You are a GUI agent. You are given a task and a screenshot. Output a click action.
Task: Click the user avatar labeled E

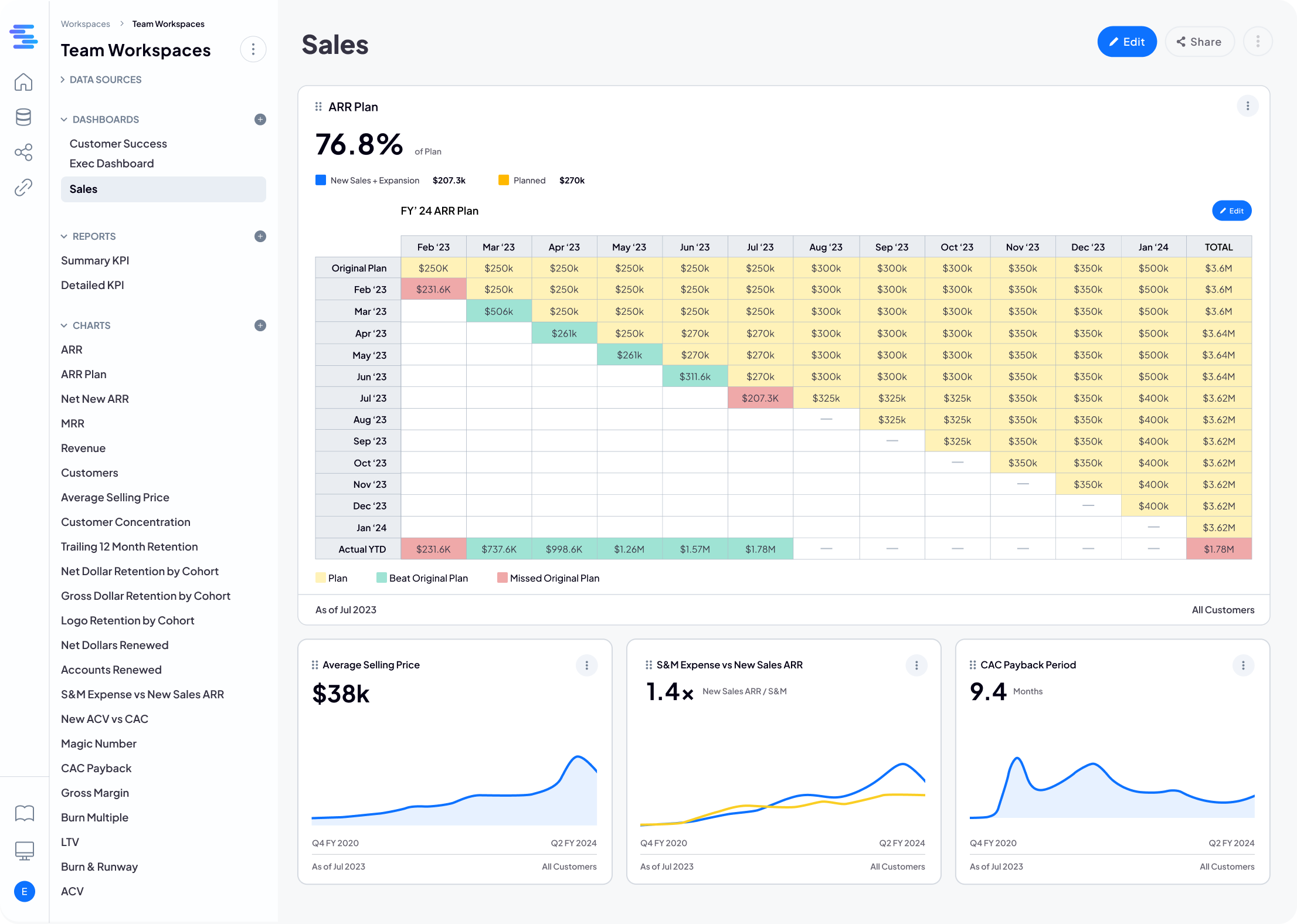(x=24, y=891)
